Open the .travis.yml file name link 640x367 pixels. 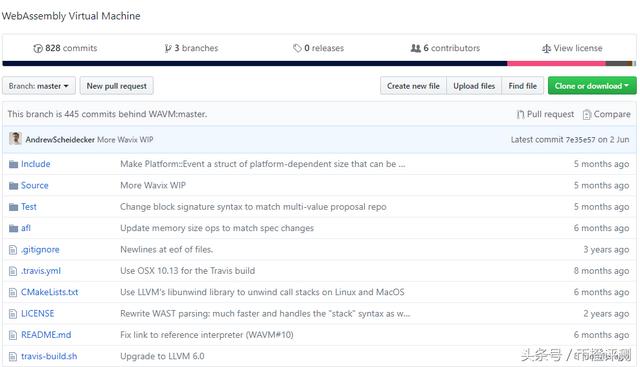[41, 271]
